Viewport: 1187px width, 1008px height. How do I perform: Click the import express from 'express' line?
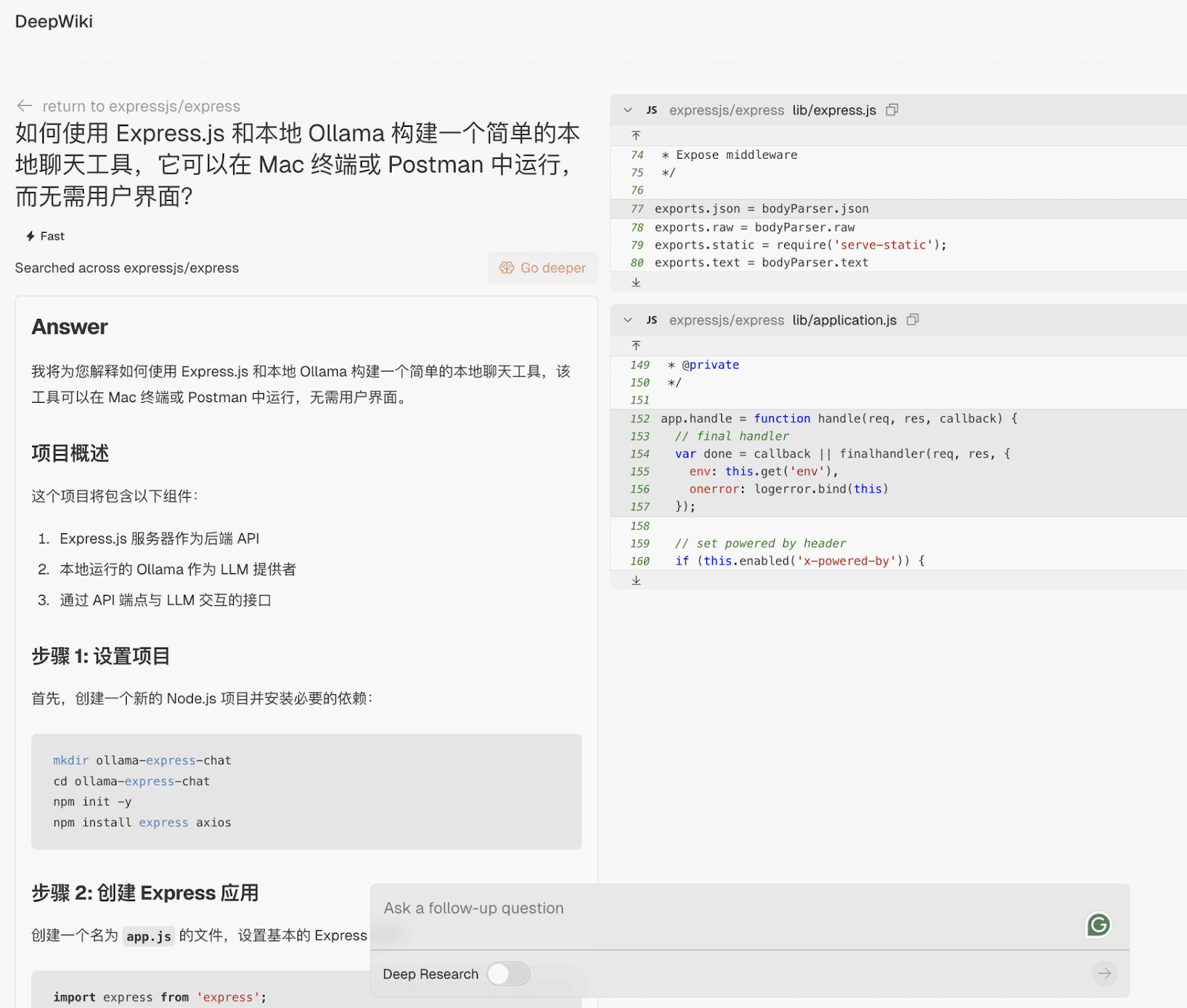click(160, 998)
